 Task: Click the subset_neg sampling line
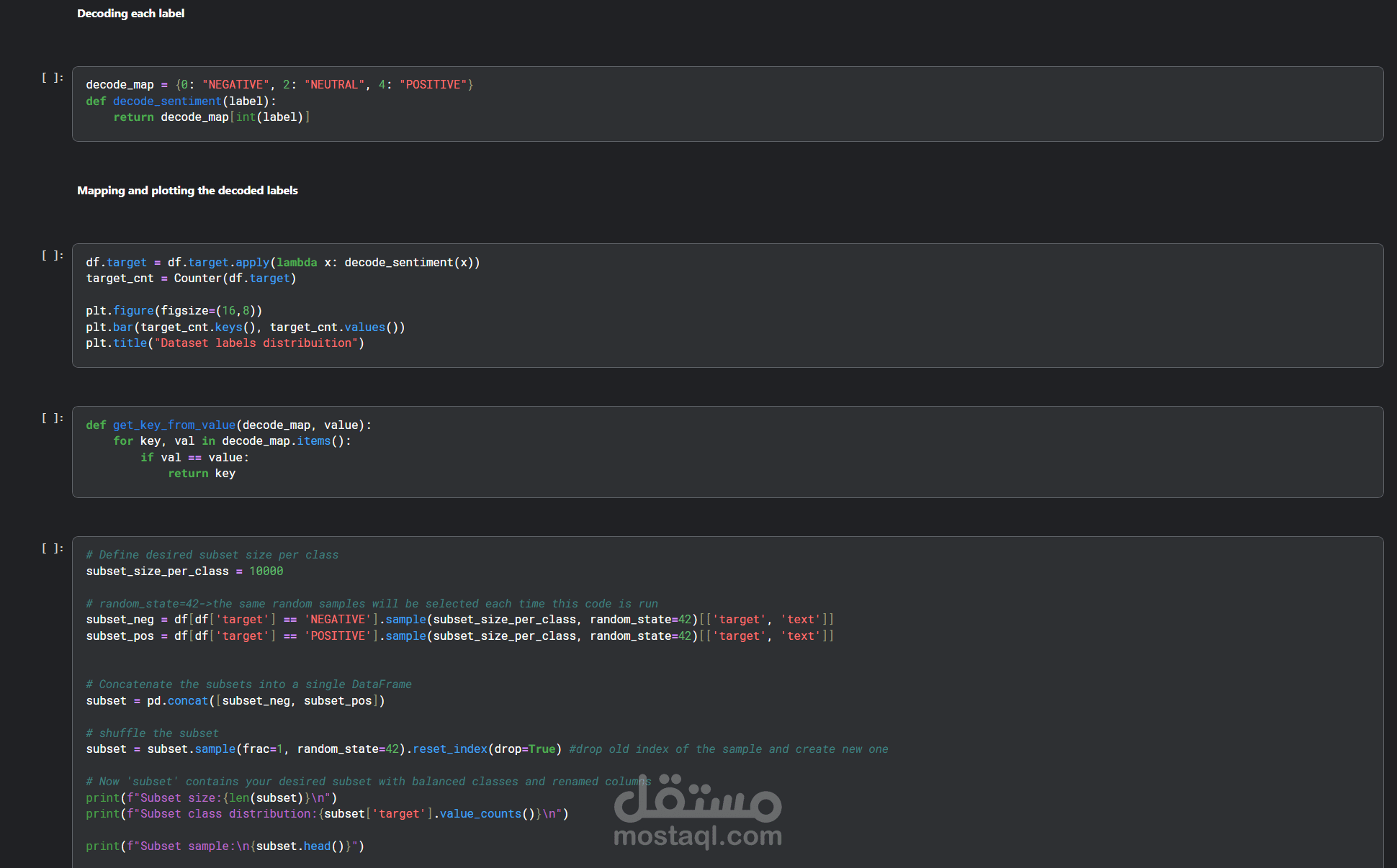[x=459, y=620]
